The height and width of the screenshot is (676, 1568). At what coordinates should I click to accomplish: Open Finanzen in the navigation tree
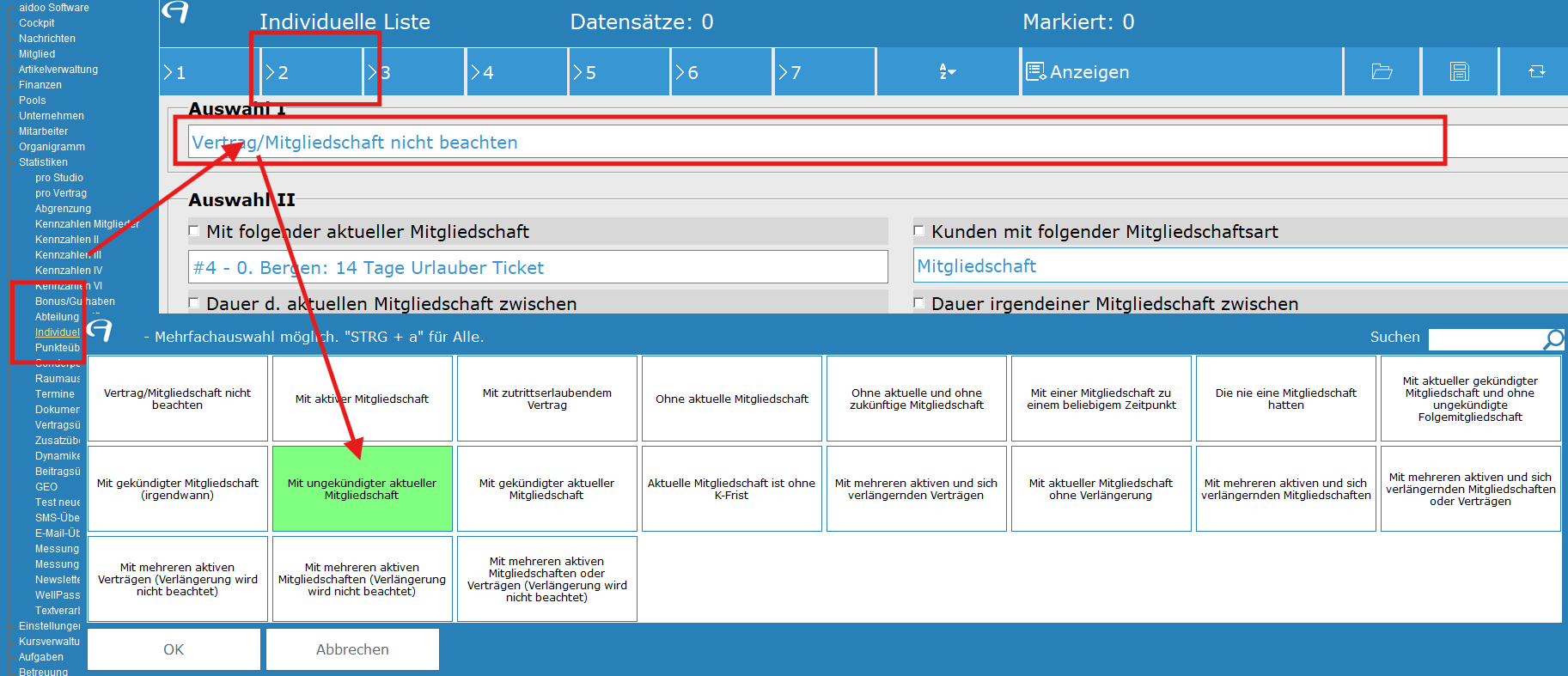[40, 85]
